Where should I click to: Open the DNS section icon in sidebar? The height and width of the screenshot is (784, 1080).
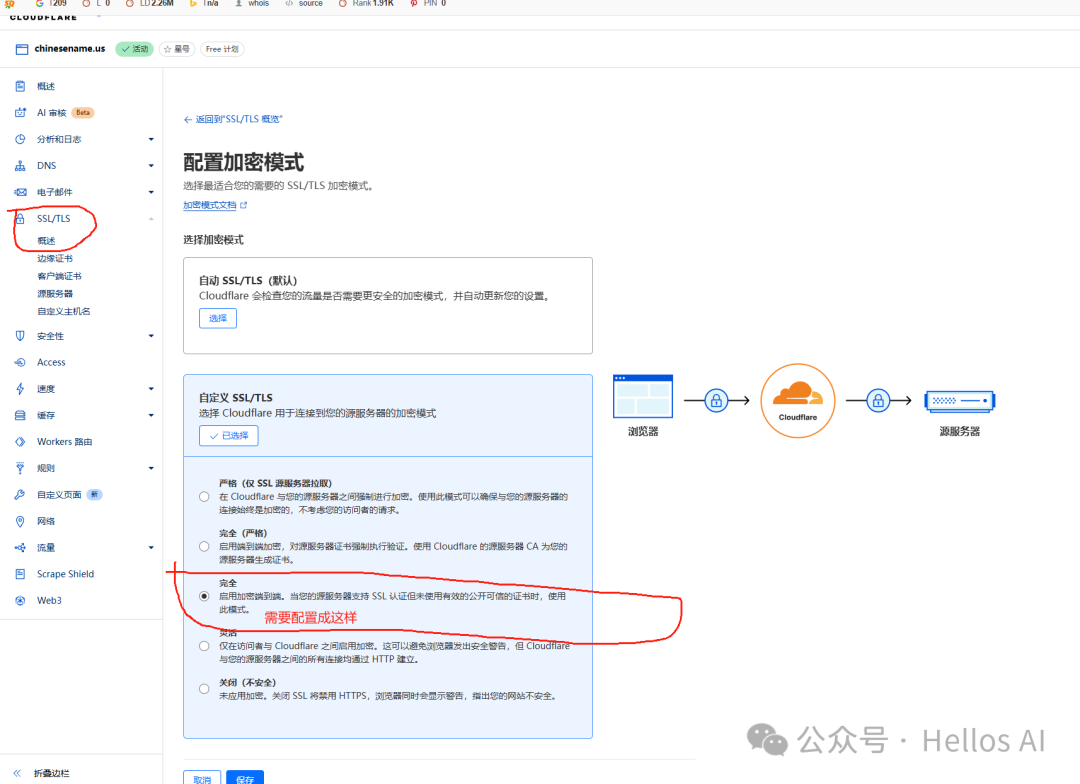click(20, 165)
